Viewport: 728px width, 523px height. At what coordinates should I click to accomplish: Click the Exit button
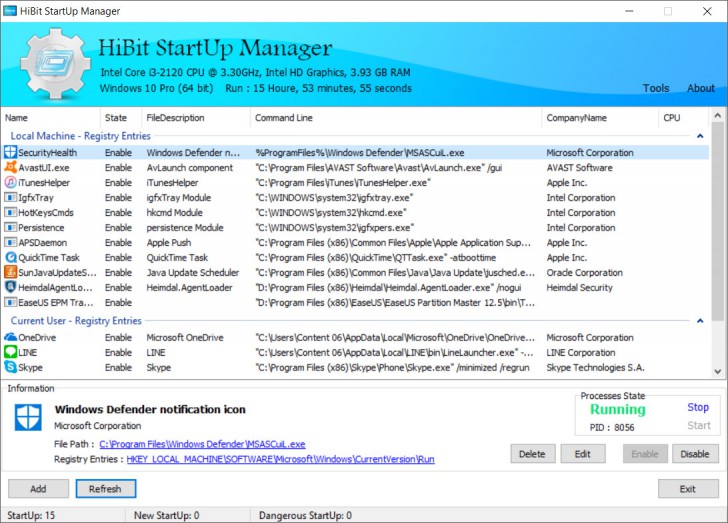[x=688, y=489]
